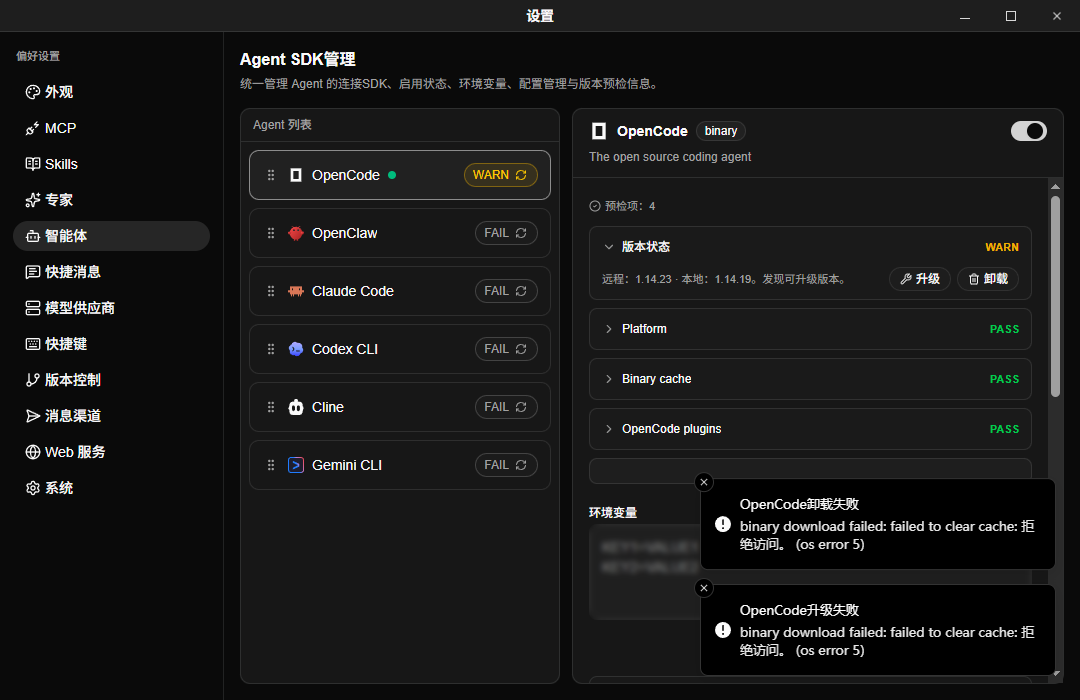Open 快捷消息 quick messages
The width and height of the screenshot is (1080, 700).
pyautogui.click(x=112, y=272)
